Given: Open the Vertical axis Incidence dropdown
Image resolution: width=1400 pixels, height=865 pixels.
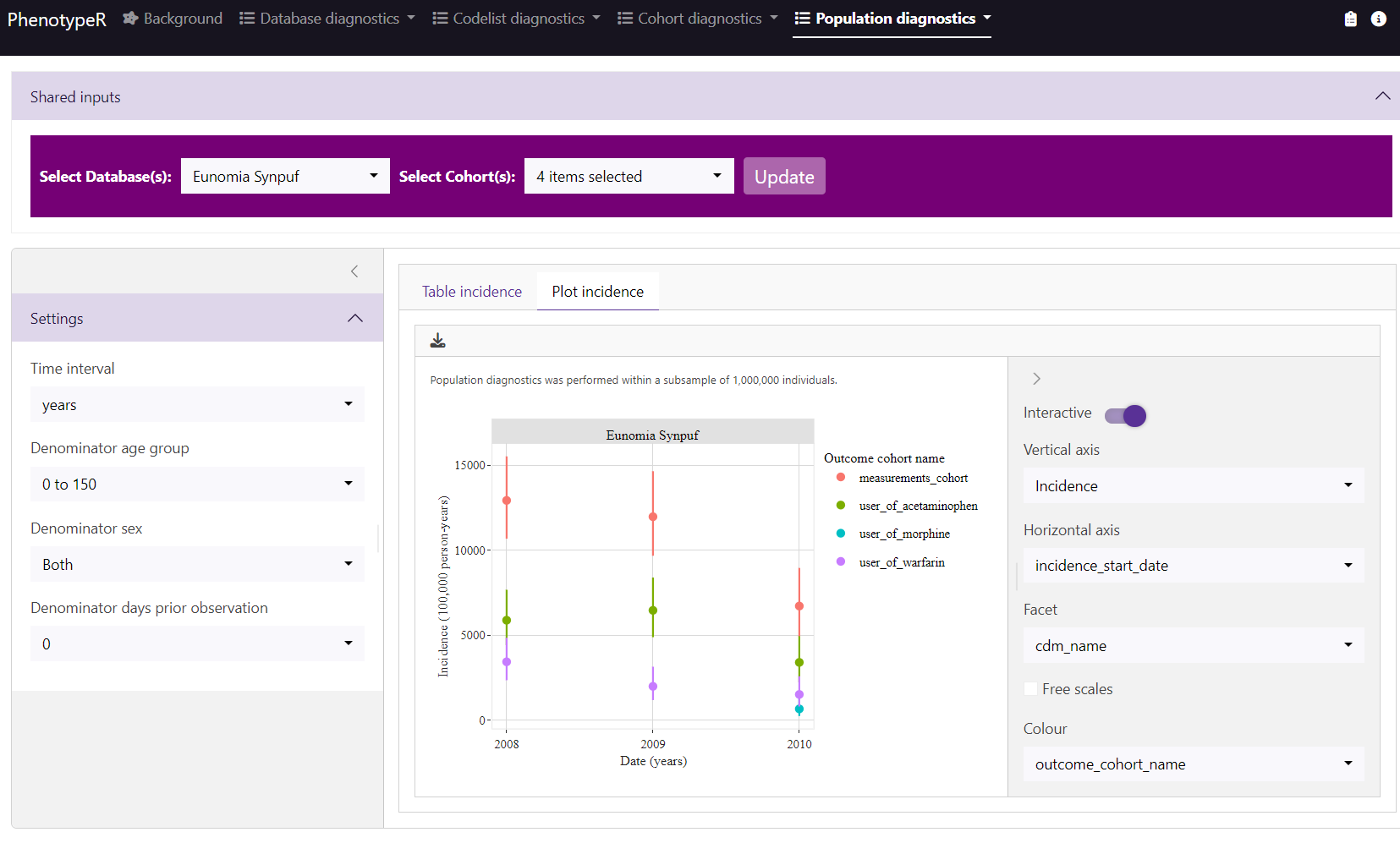Looking at the screenshot, I should point(1193,486).
